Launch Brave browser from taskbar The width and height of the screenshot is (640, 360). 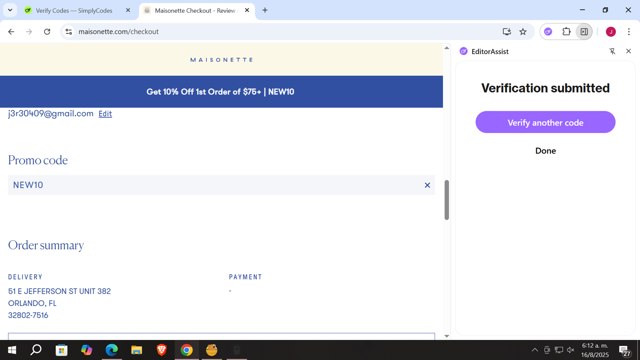coord(162,350)
